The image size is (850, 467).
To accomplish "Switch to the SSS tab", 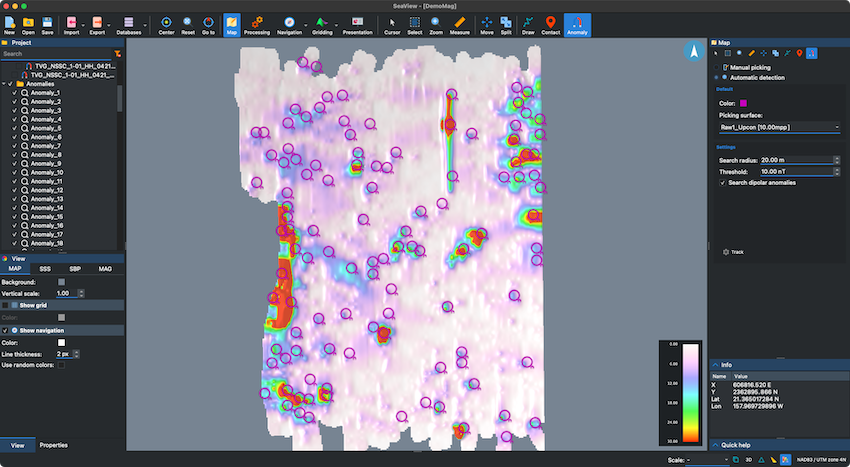I will [x=45, y=268].
